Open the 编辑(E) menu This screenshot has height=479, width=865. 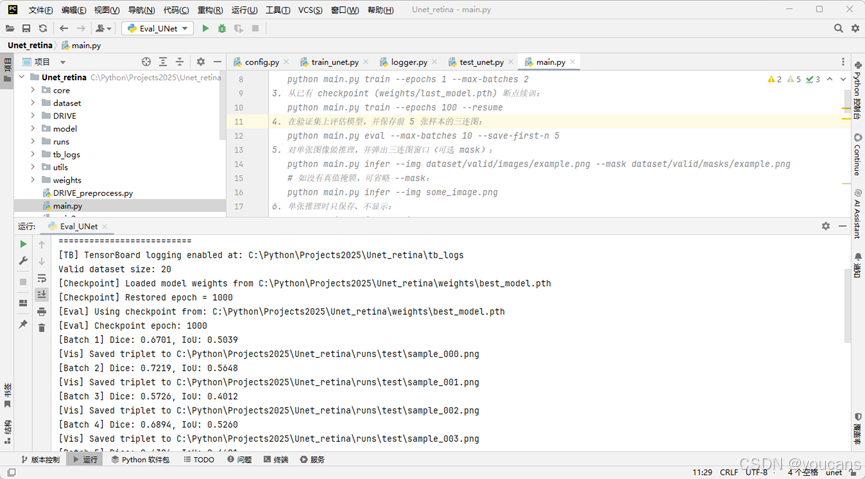coord(74,10)
